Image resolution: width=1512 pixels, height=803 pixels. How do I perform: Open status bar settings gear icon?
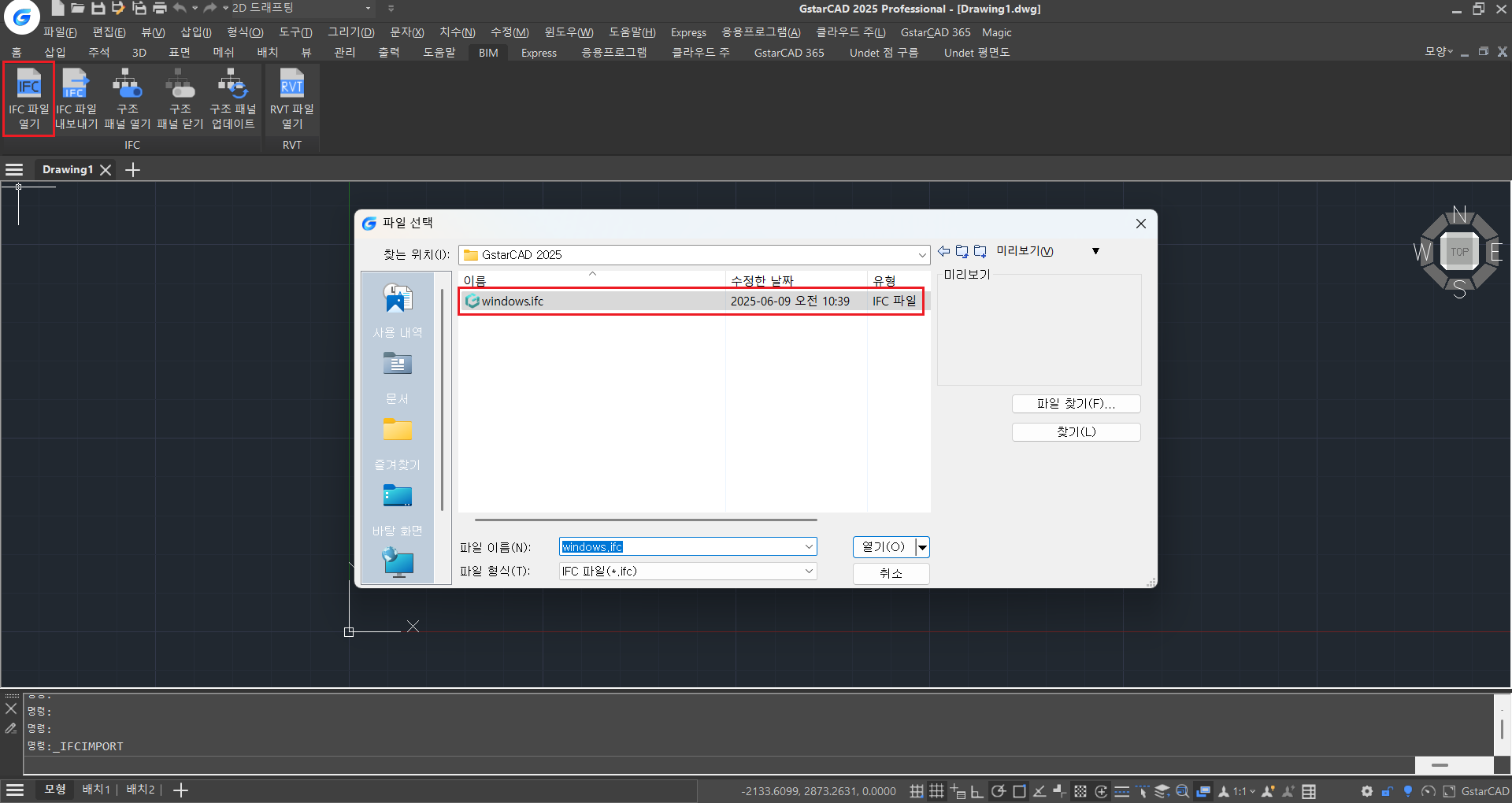[1367, 791]
